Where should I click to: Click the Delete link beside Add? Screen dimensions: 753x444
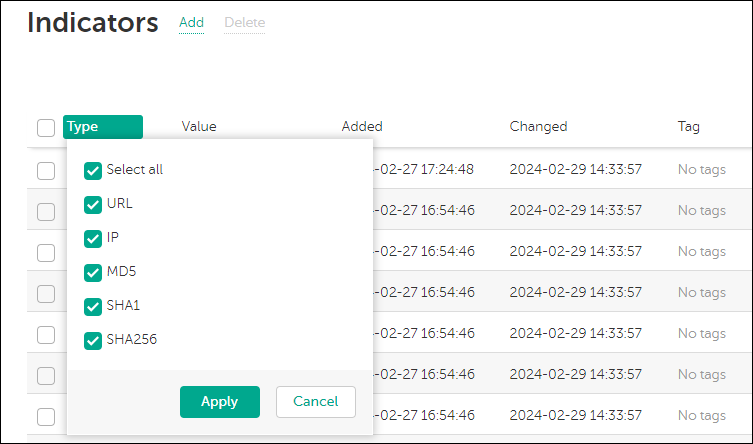pyautogui.click(x=244, y=22)
